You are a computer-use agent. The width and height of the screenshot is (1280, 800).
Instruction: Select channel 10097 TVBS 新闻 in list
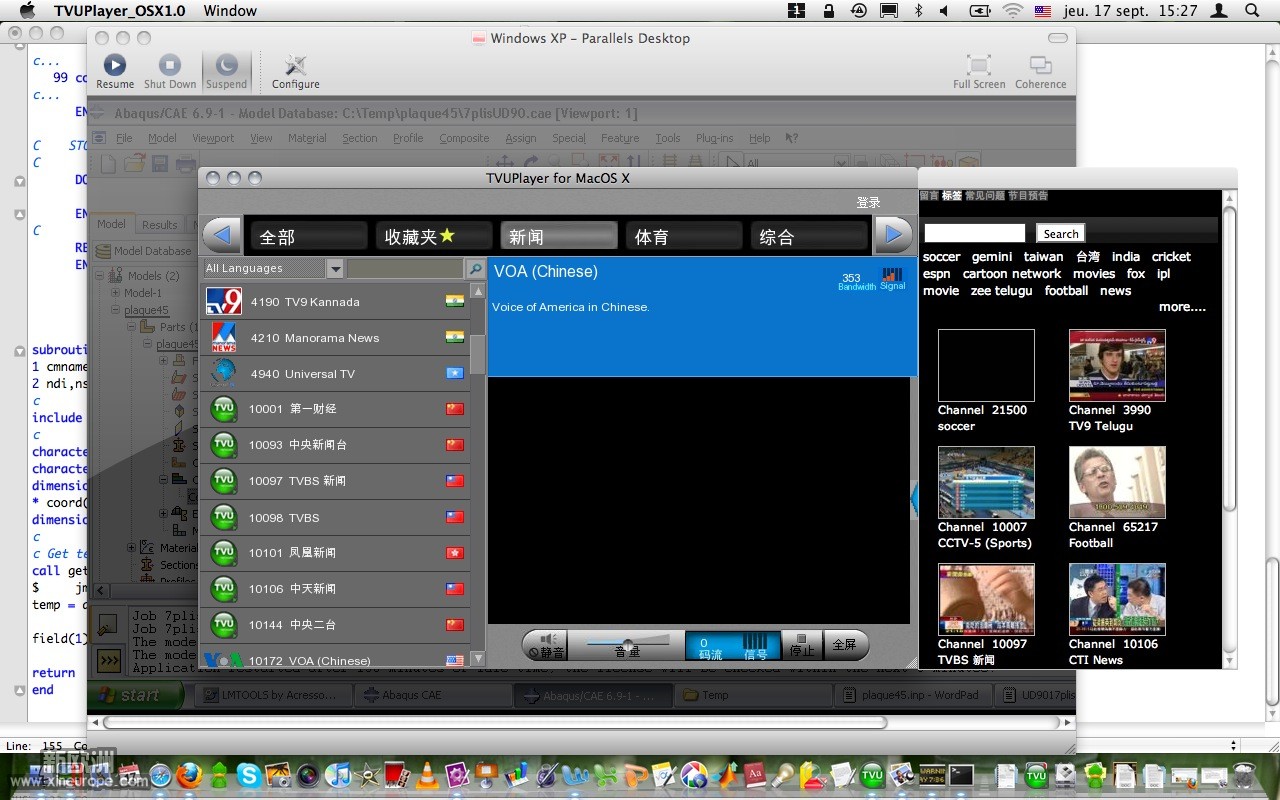[x=335, y=481]
